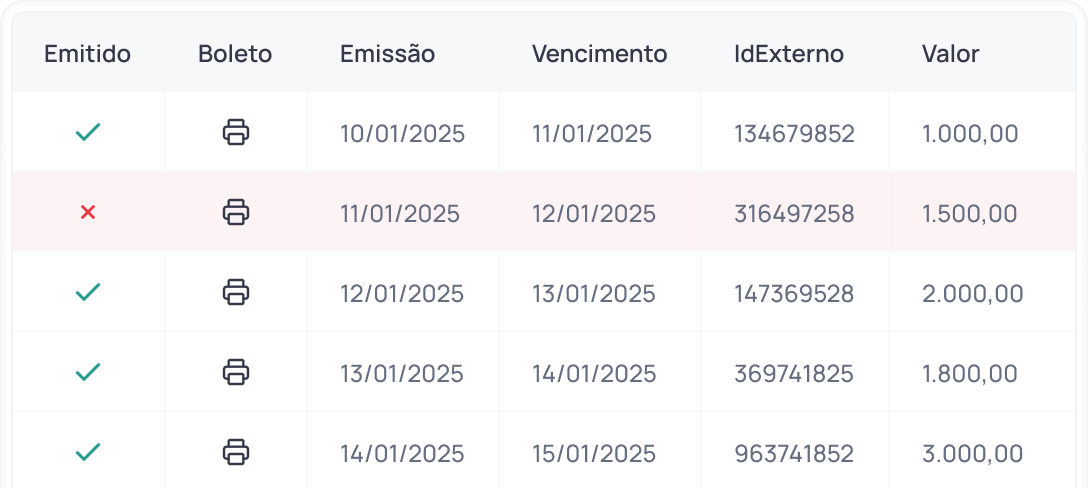Click green checkmark in 14/01/2025 emission row
Image resolution: width=1088 pixels, height=488 pixels.
point(88,452)
